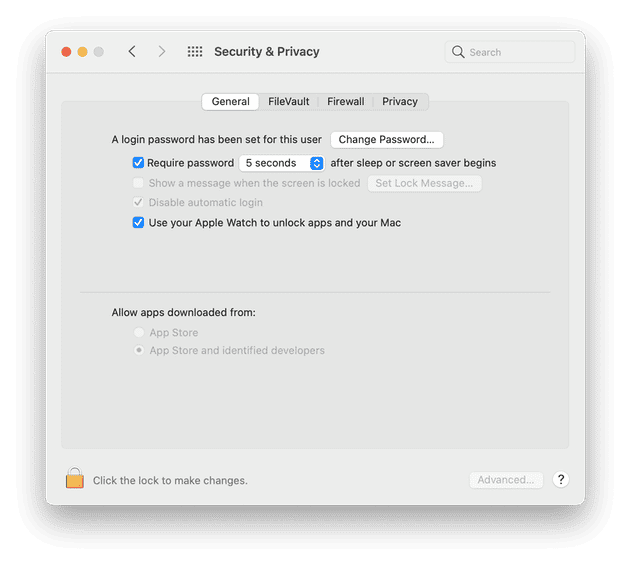Viewport: 630px width, 565px height.
Task: Click the Search input field
Action: point(510,52)
